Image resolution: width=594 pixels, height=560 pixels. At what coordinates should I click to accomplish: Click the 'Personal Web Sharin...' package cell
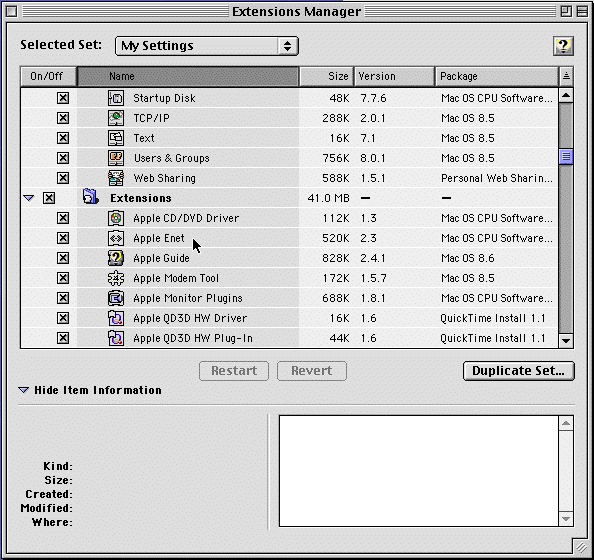[497, 178]
